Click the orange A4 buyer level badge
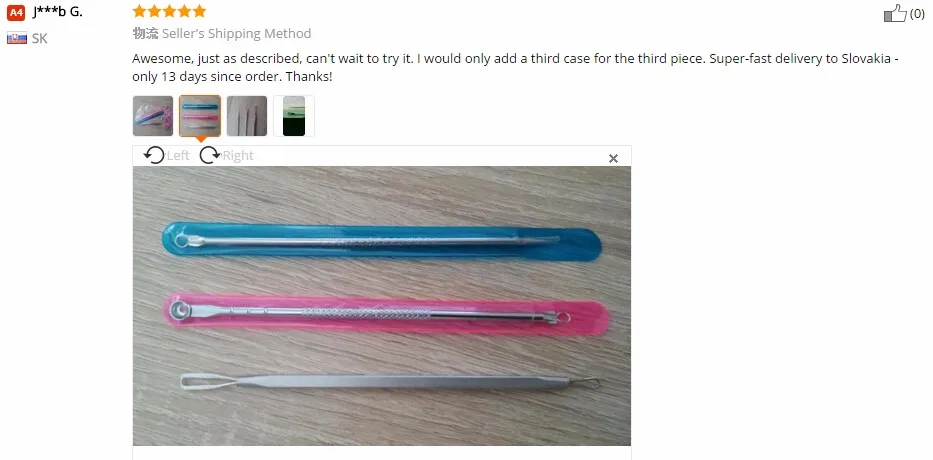This screenshot has height=460, width=933. 16,12
